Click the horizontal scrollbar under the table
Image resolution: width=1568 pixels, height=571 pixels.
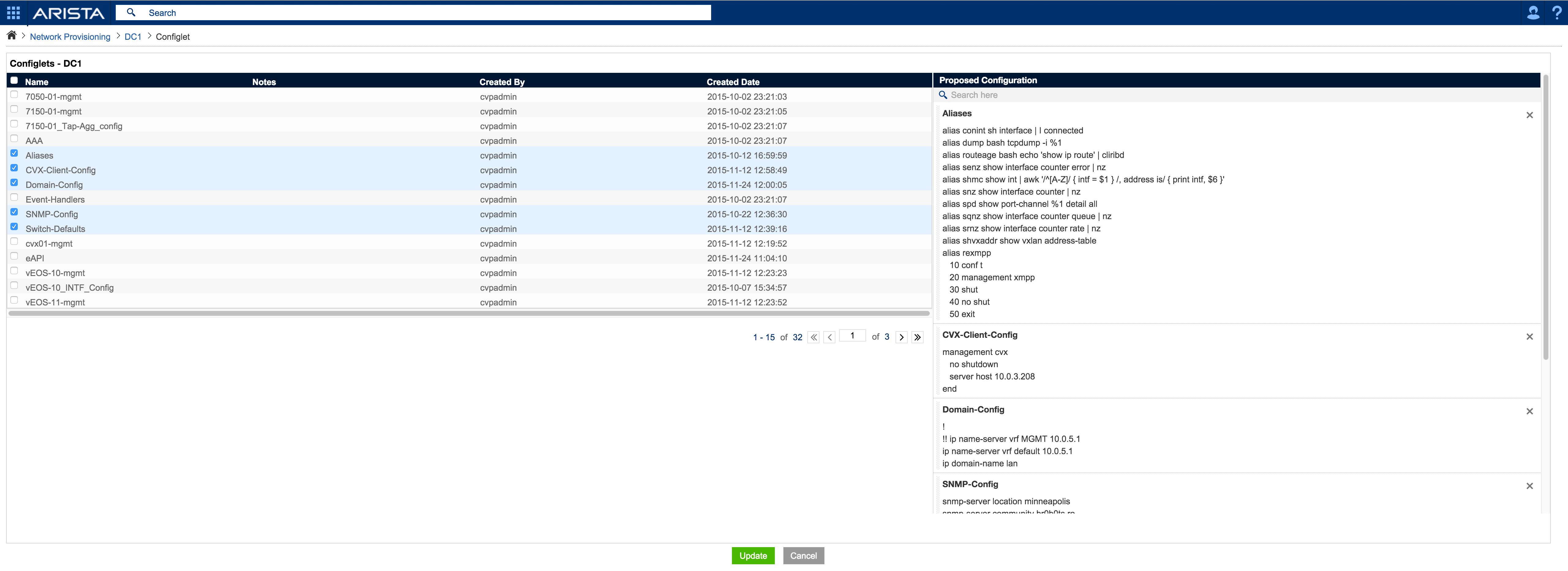(x=469, y=314)
